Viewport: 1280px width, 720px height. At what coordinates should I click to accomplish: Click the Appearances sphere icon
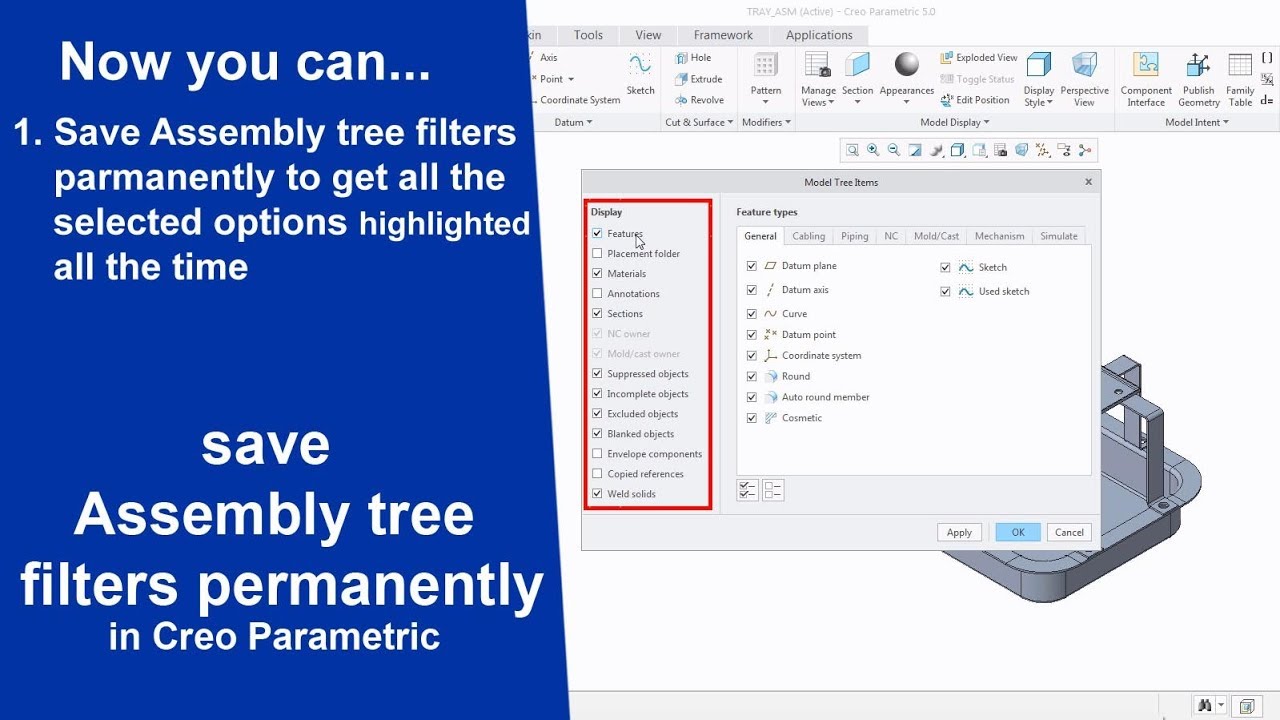pyautogui.click(x=907, y=65)
